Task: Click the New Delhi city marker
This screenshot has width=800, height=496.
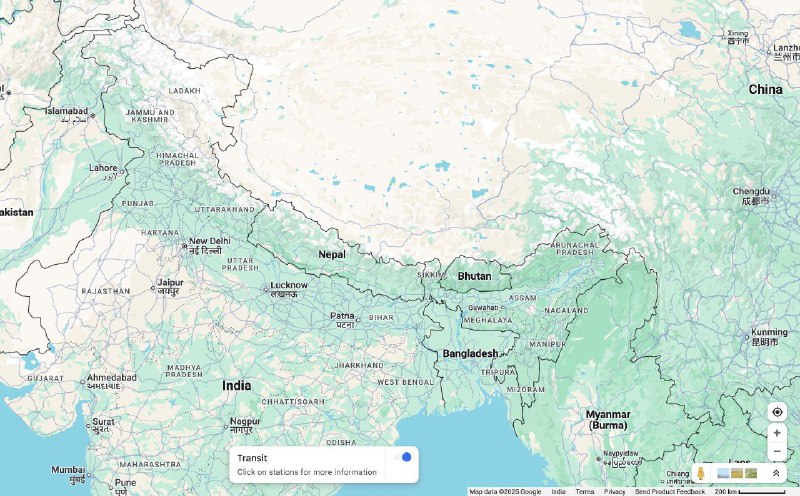Action: [x=184, y=246]
